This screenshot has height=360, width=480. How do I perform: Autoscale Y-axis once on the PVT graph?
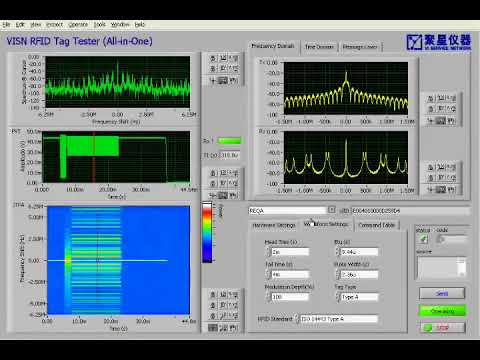[x=223, y=183]
